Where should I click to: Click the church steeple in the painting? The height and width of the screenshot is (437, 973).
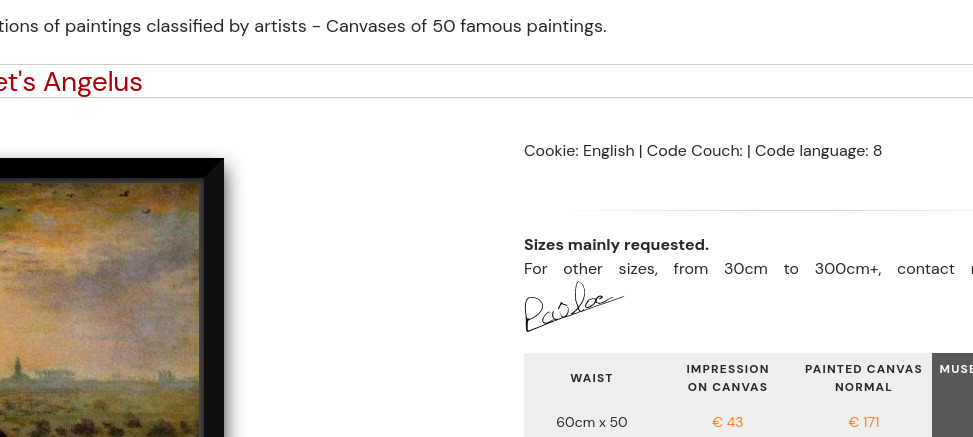(x=17, y=365)
